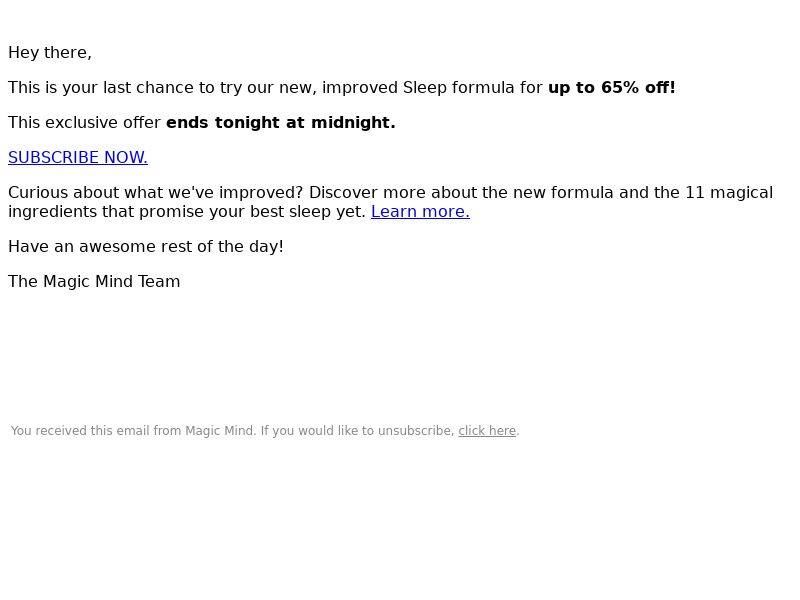Click the bold 'up to 65% off!' text
The width and height of the screenshot is (800, 600).
click(x=611, y=88)
